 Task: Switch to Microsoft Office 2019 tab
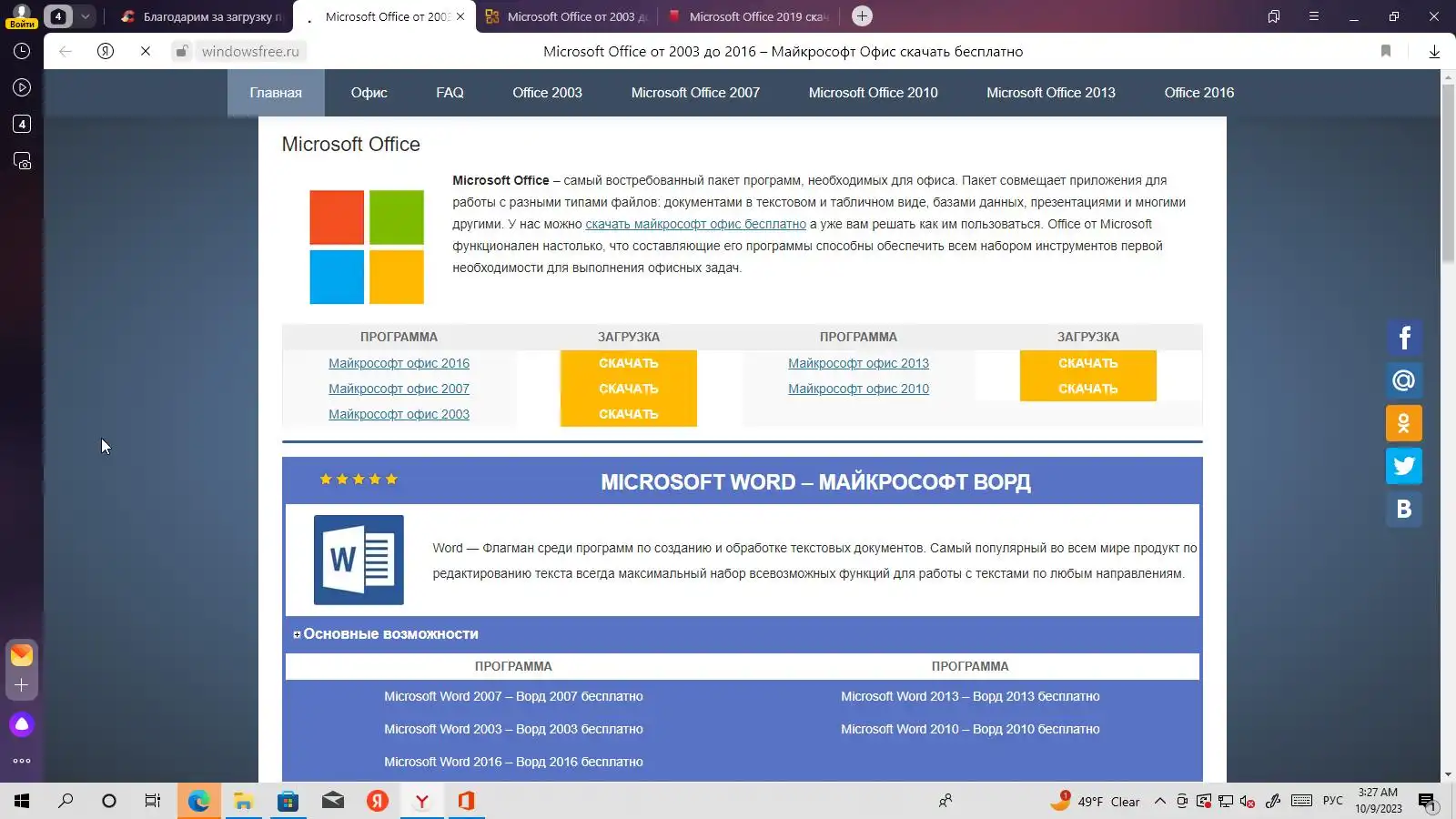pos(748,16)
